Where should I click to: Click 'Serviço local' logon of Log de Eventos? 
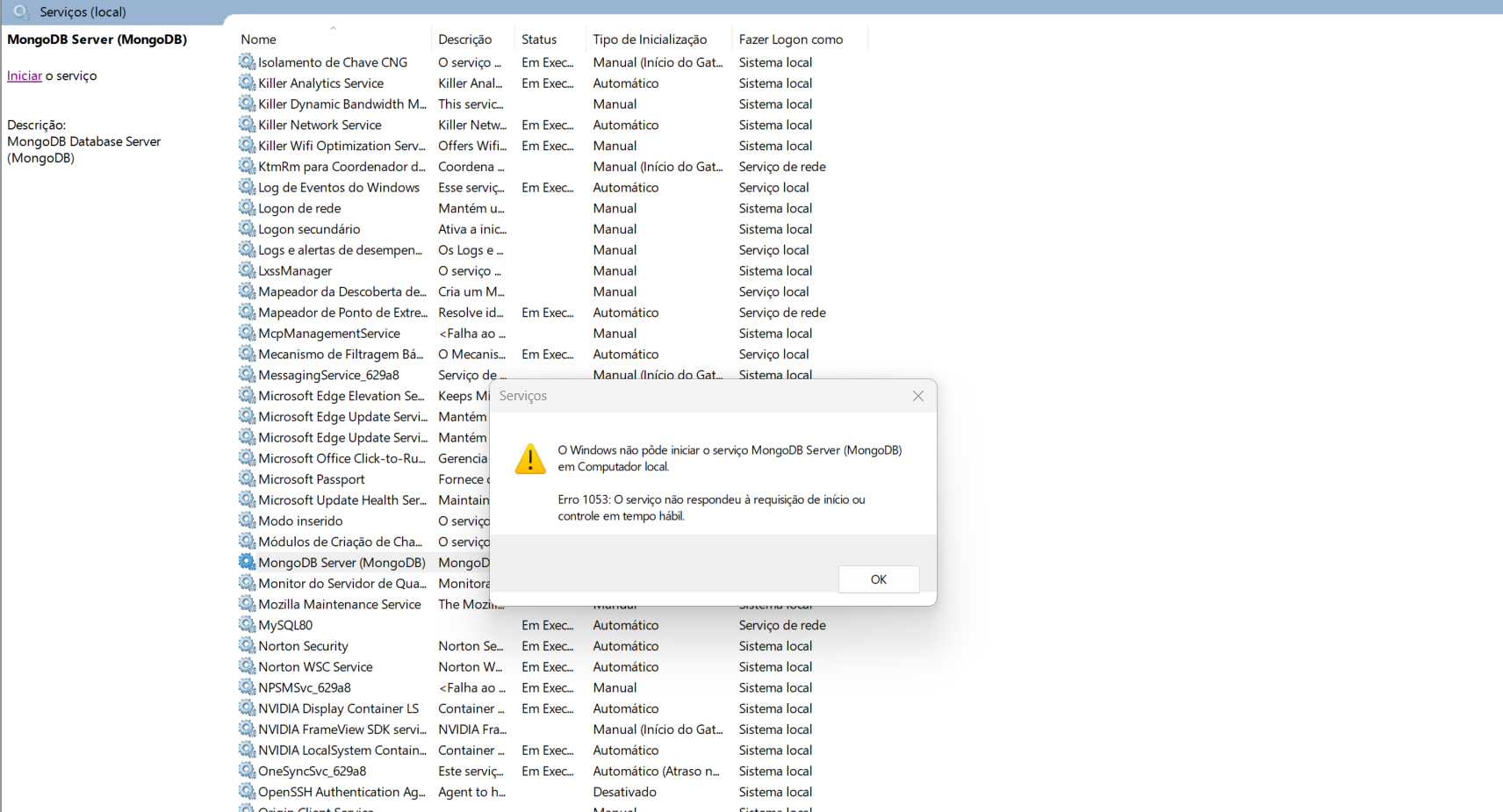pos(773,187)
